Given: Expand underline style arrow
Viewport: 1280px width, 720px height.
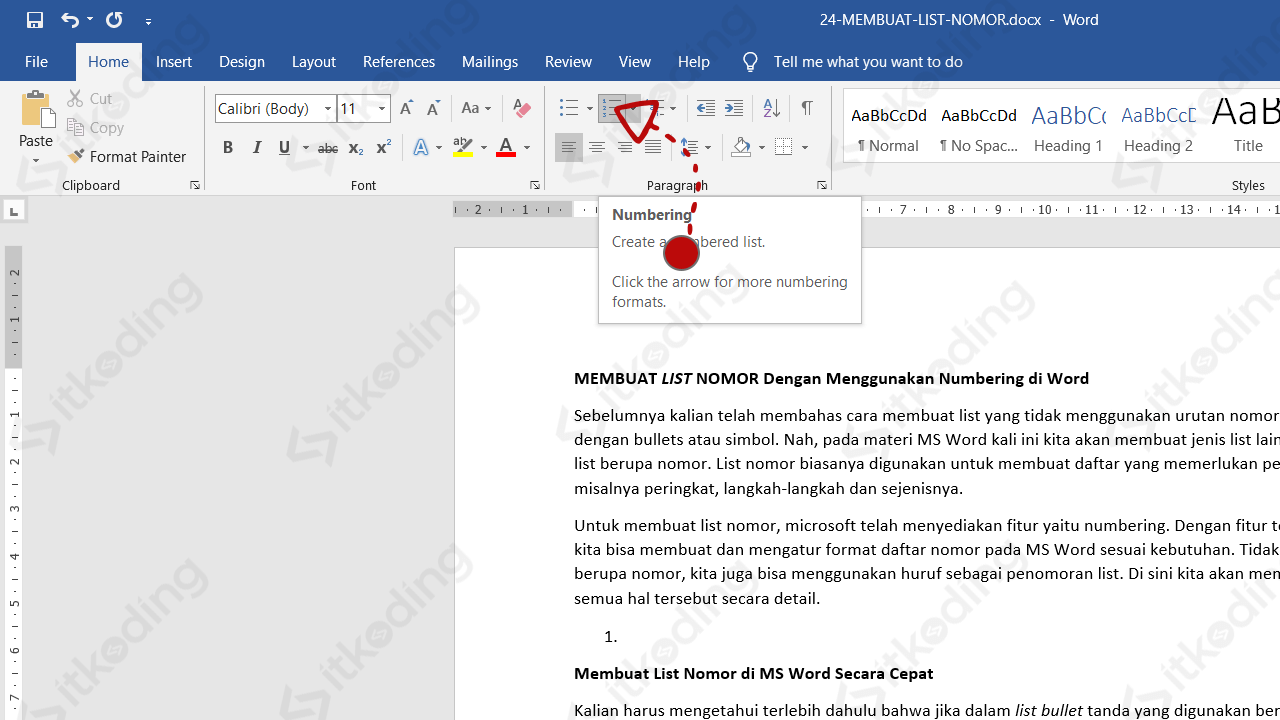Looking at the screenshot, I should point(306,148).
